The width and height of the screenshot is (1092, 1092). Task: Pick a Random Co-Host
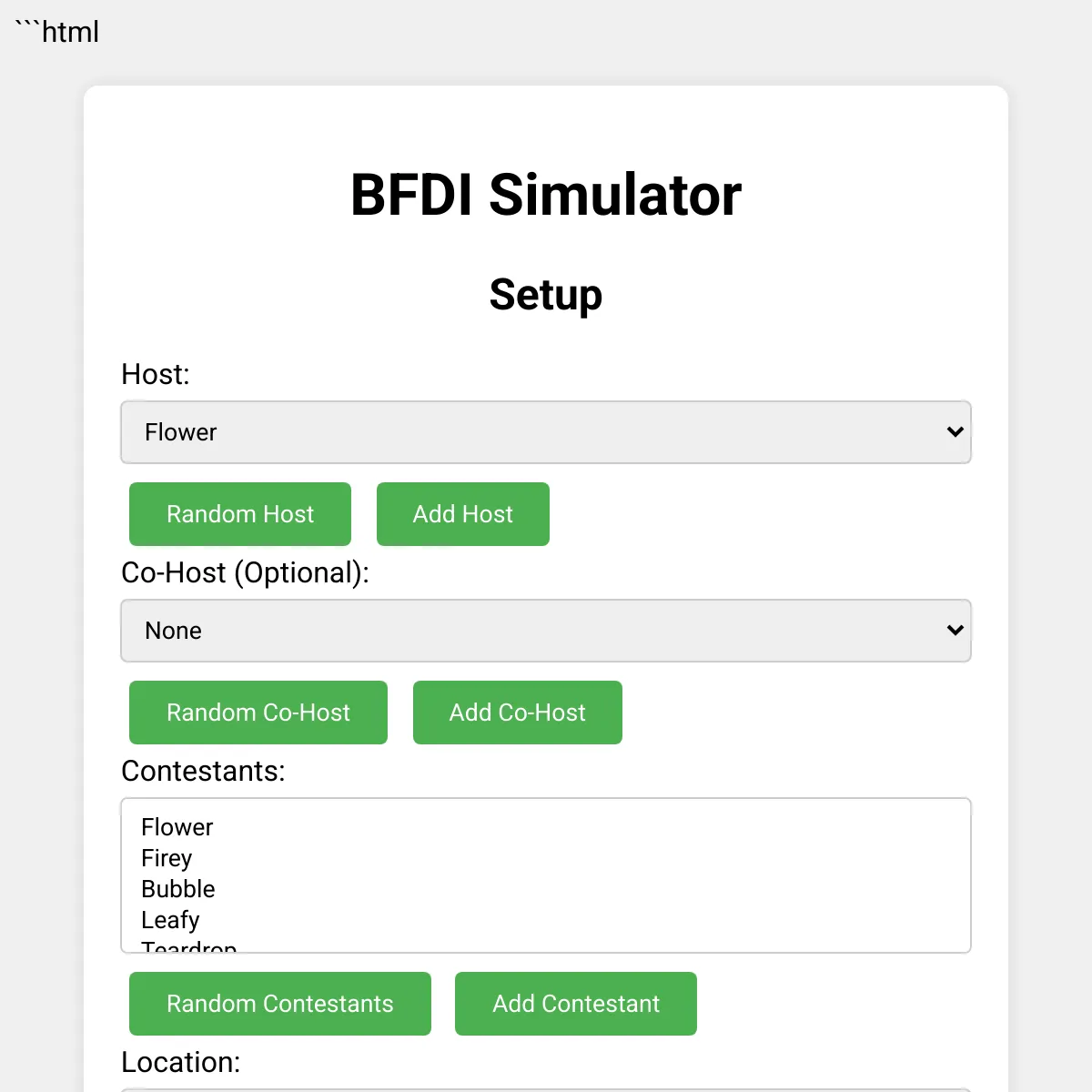click(258, 713)
